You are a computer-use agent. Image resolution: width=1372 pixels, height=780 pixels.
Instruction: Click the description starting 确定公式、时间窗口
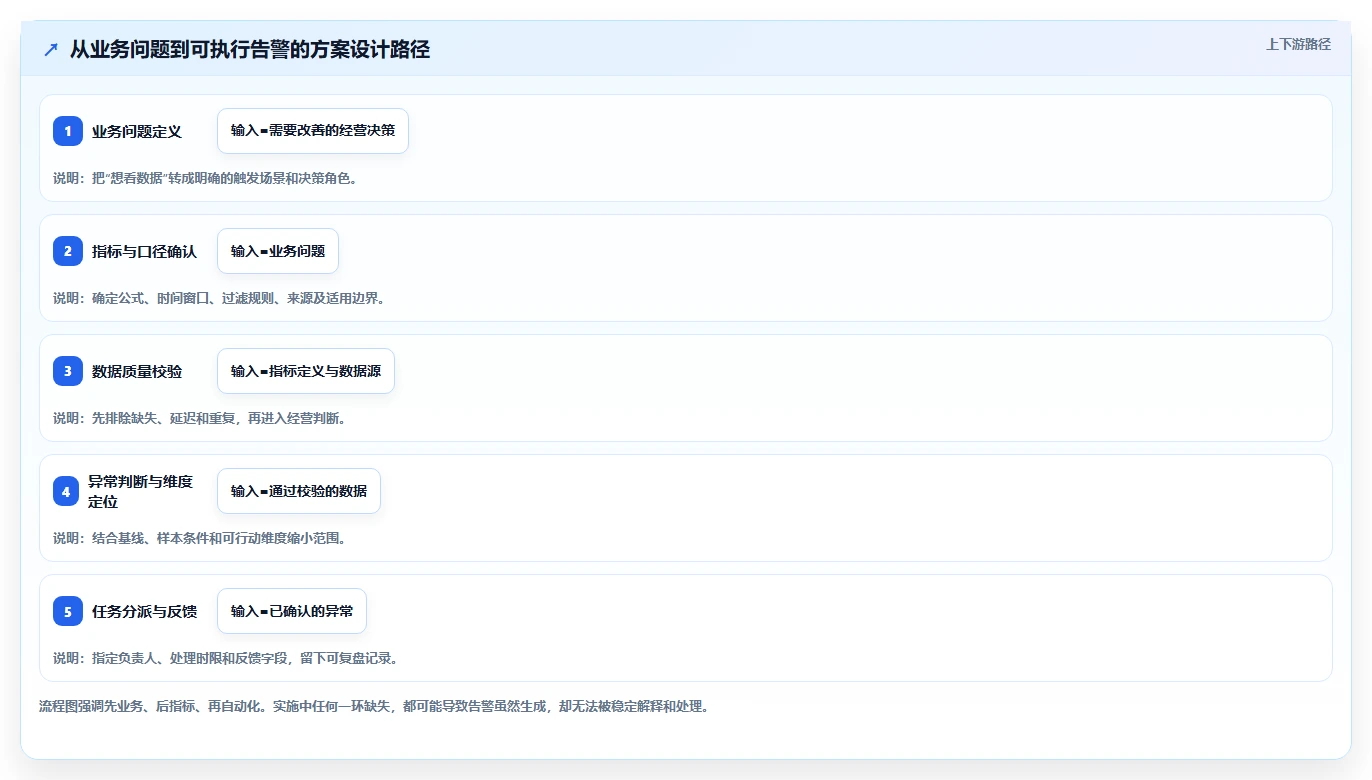219,298
